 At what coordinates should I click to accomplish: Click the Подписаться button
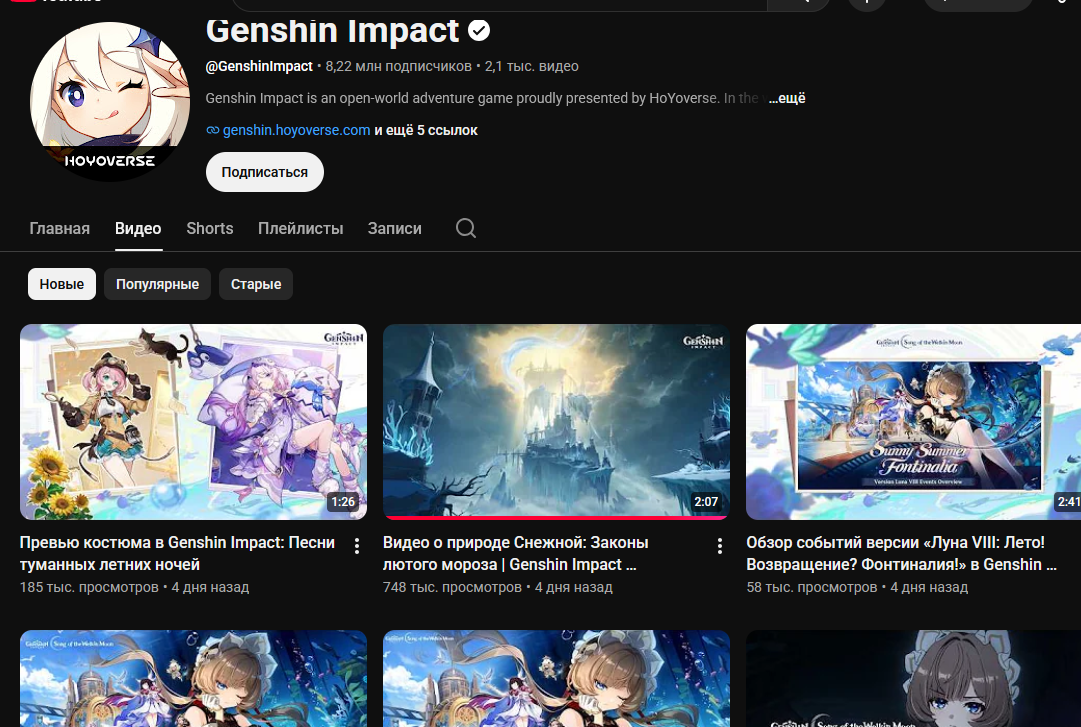(x=265, y=172)
